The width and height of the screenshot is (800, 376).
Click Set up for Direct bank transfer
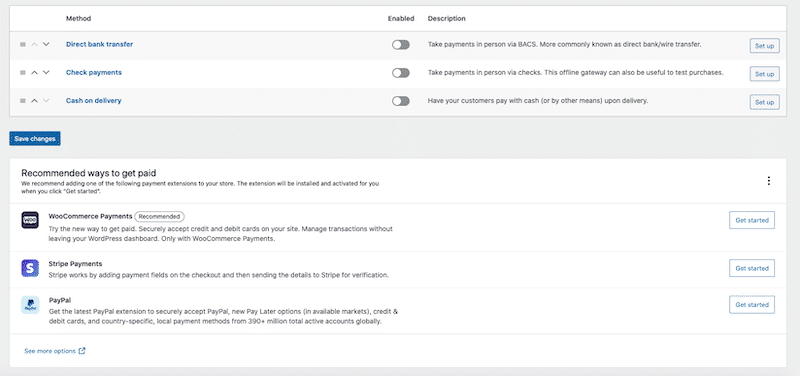764,46
